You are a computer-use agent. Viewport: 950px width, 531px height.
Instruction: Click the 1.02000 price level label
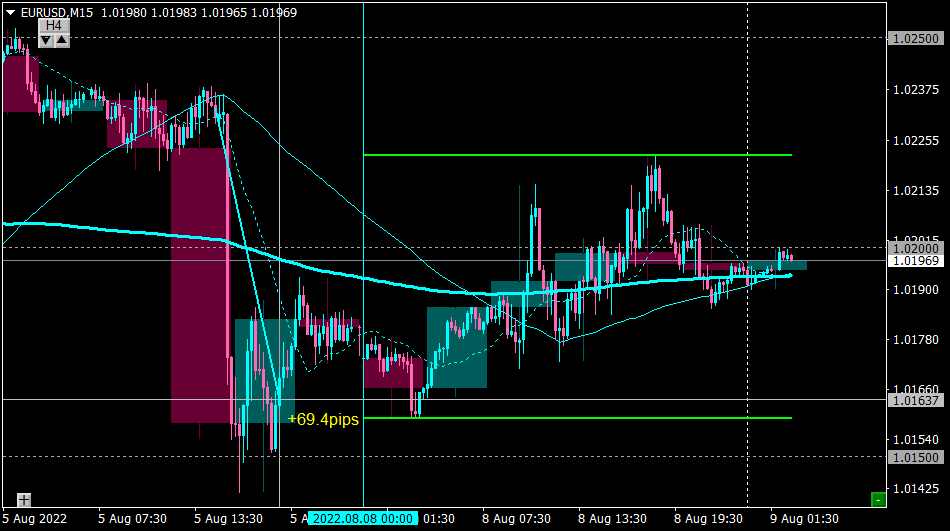916,249
